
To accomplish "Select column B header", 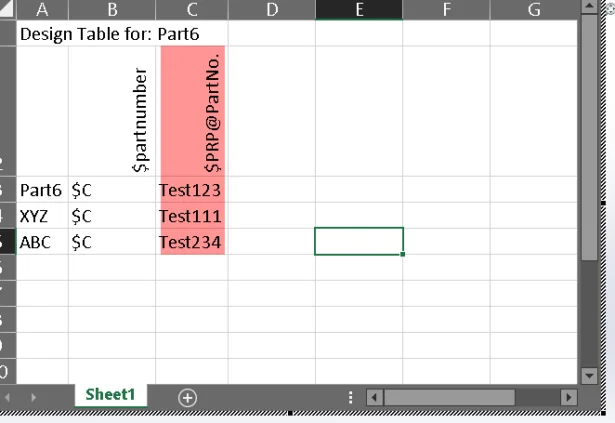I will tap(112, 9).
